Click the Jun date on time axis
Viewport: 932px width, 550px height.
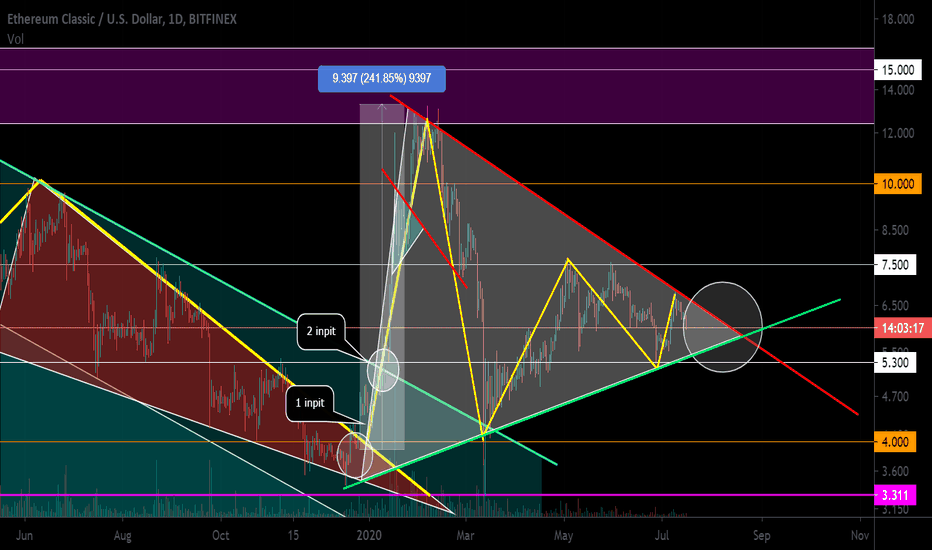[24, 536]
